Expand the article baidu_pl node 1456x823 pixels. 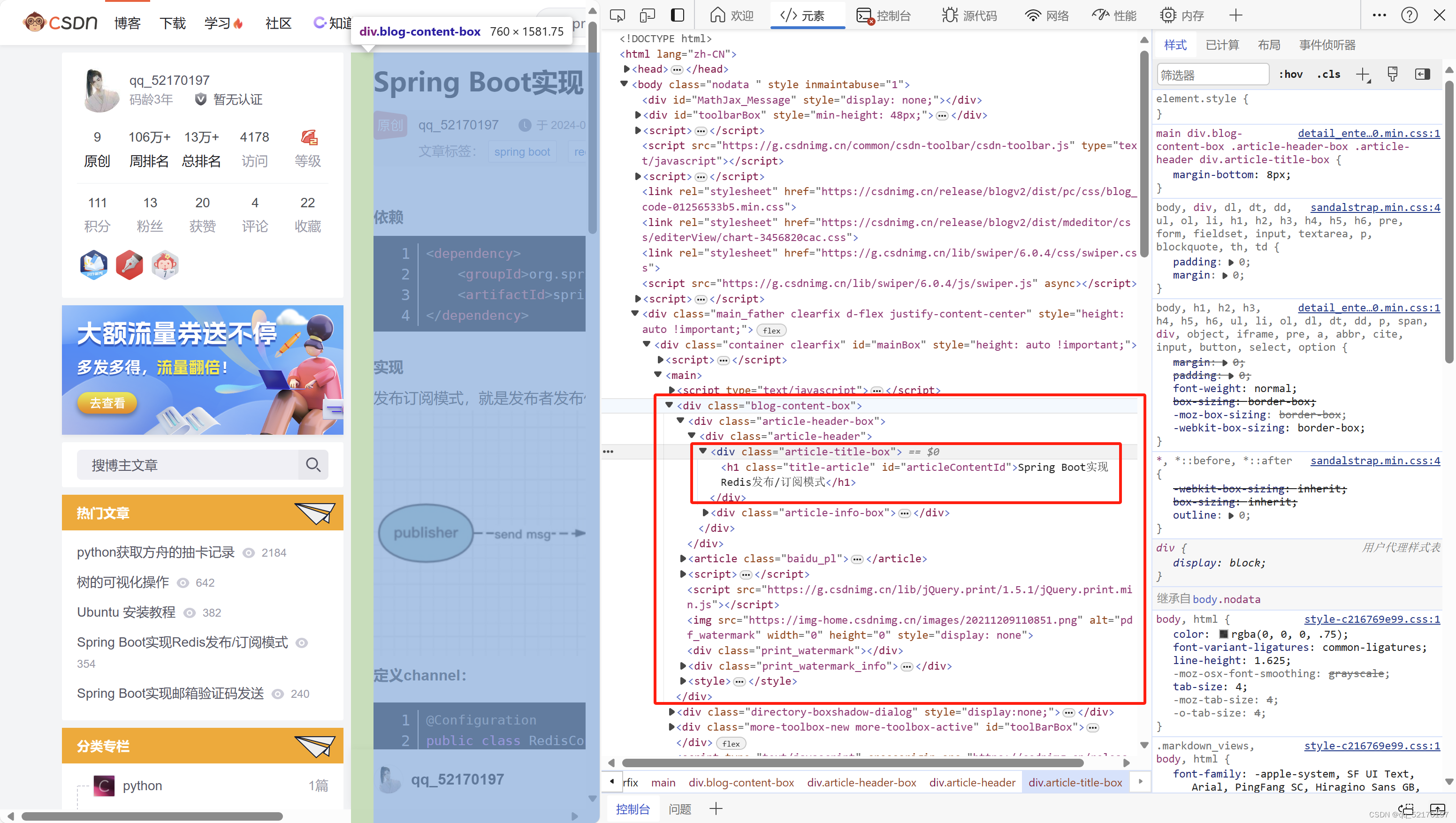click(x=682, y=559)
